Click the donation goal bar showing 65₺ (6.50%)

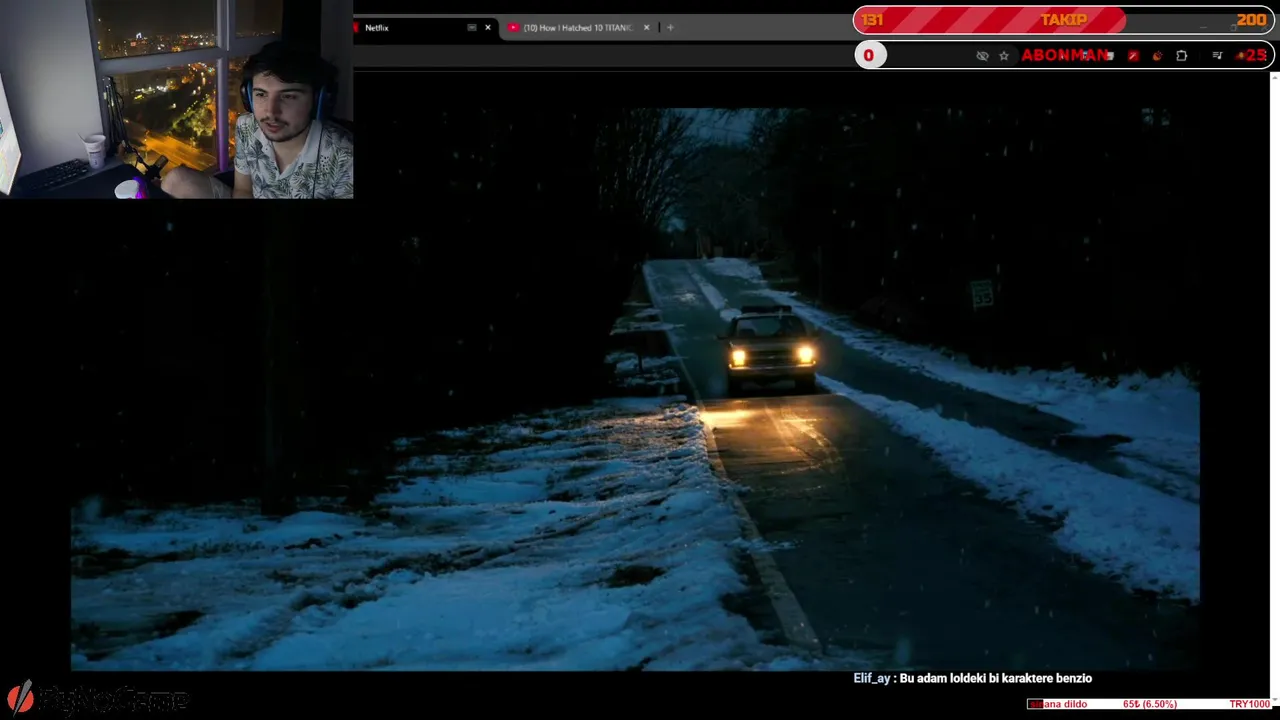tap(1150, 704)
